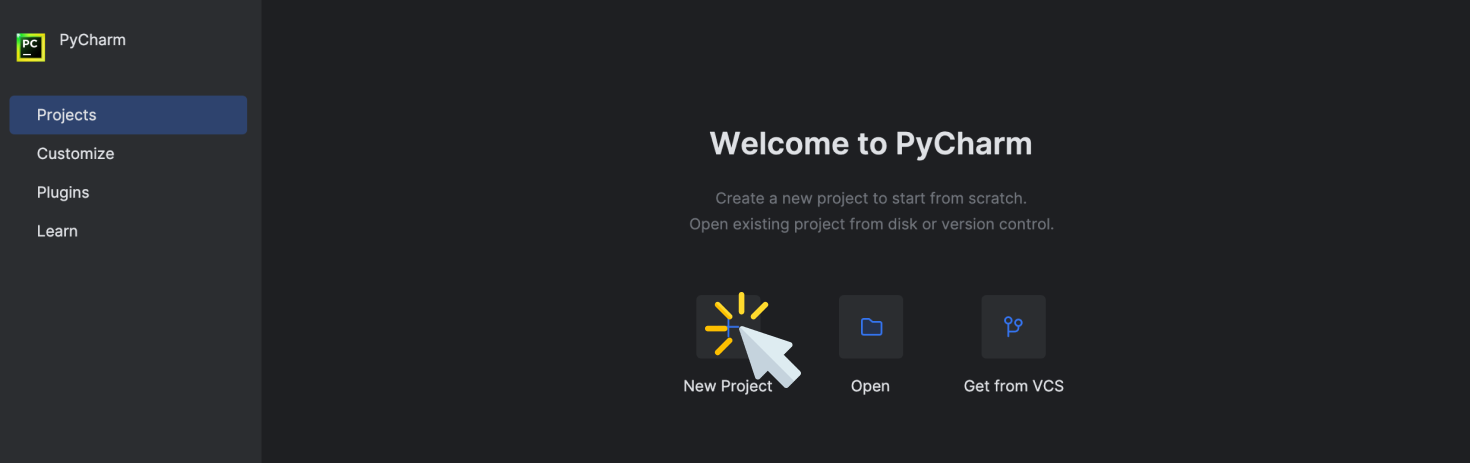Click the New Project plus icon
This screenshot has width=1470, height=463.
(728, 327)
